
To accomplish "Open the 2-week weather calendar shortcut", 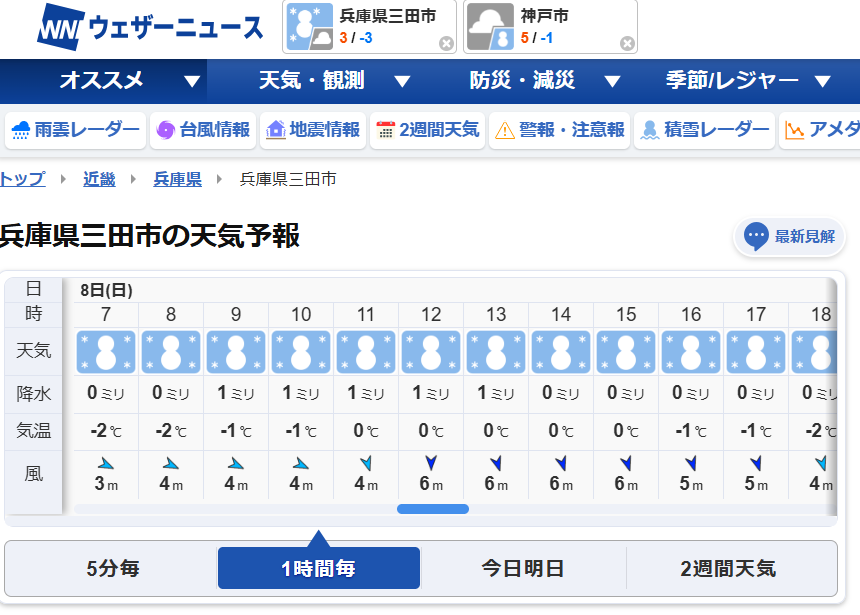I will [x=427, y=130].
